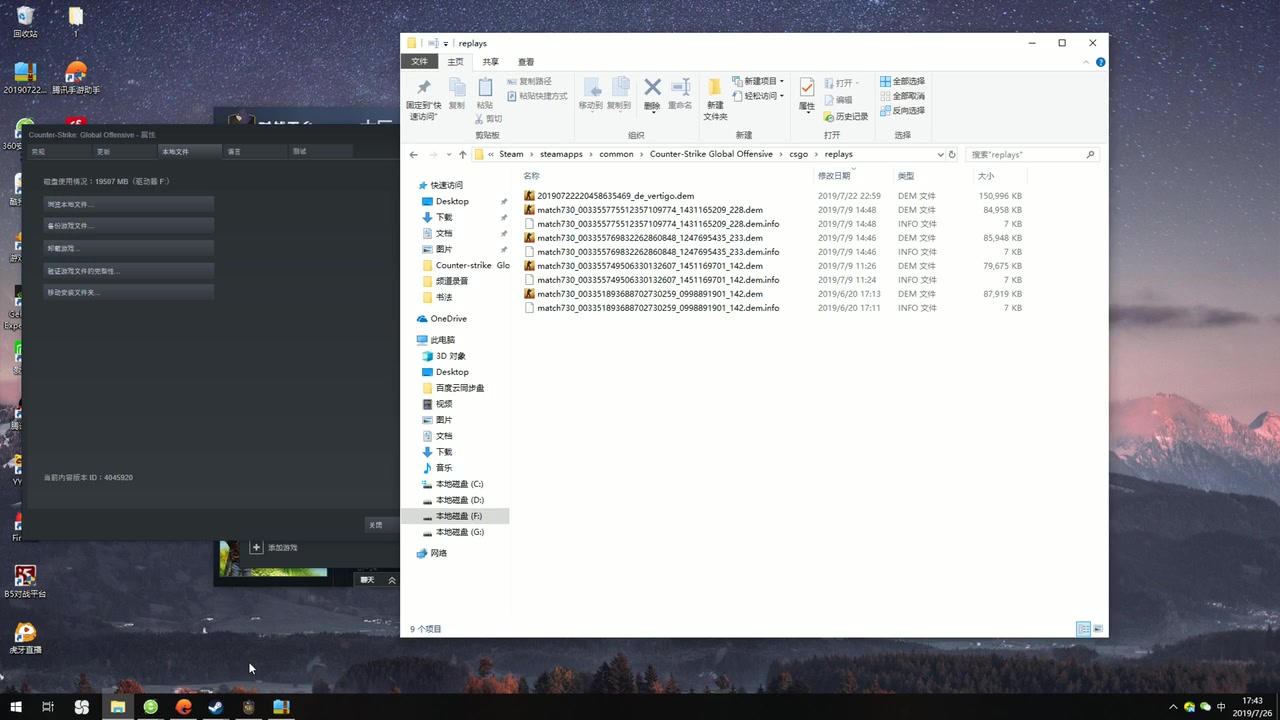This screenshot has width=1280, height=720.
Task: Click the csgo breadcrumb in address bar
Action: pos(798,155)
